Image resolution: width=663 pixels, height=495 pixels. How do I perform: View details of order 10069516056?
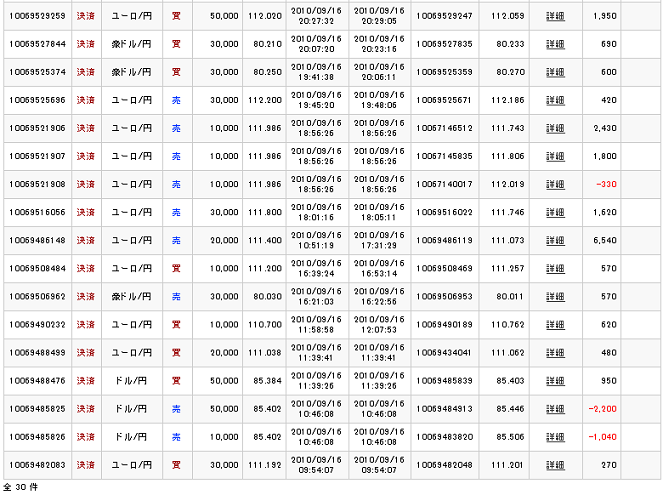[x=555, y=212]
